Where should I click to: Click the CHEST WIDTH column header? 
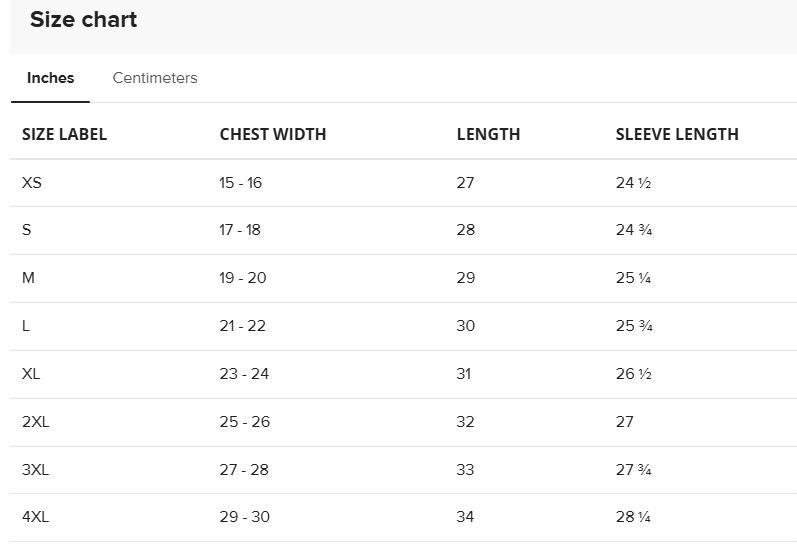point(273,134)
